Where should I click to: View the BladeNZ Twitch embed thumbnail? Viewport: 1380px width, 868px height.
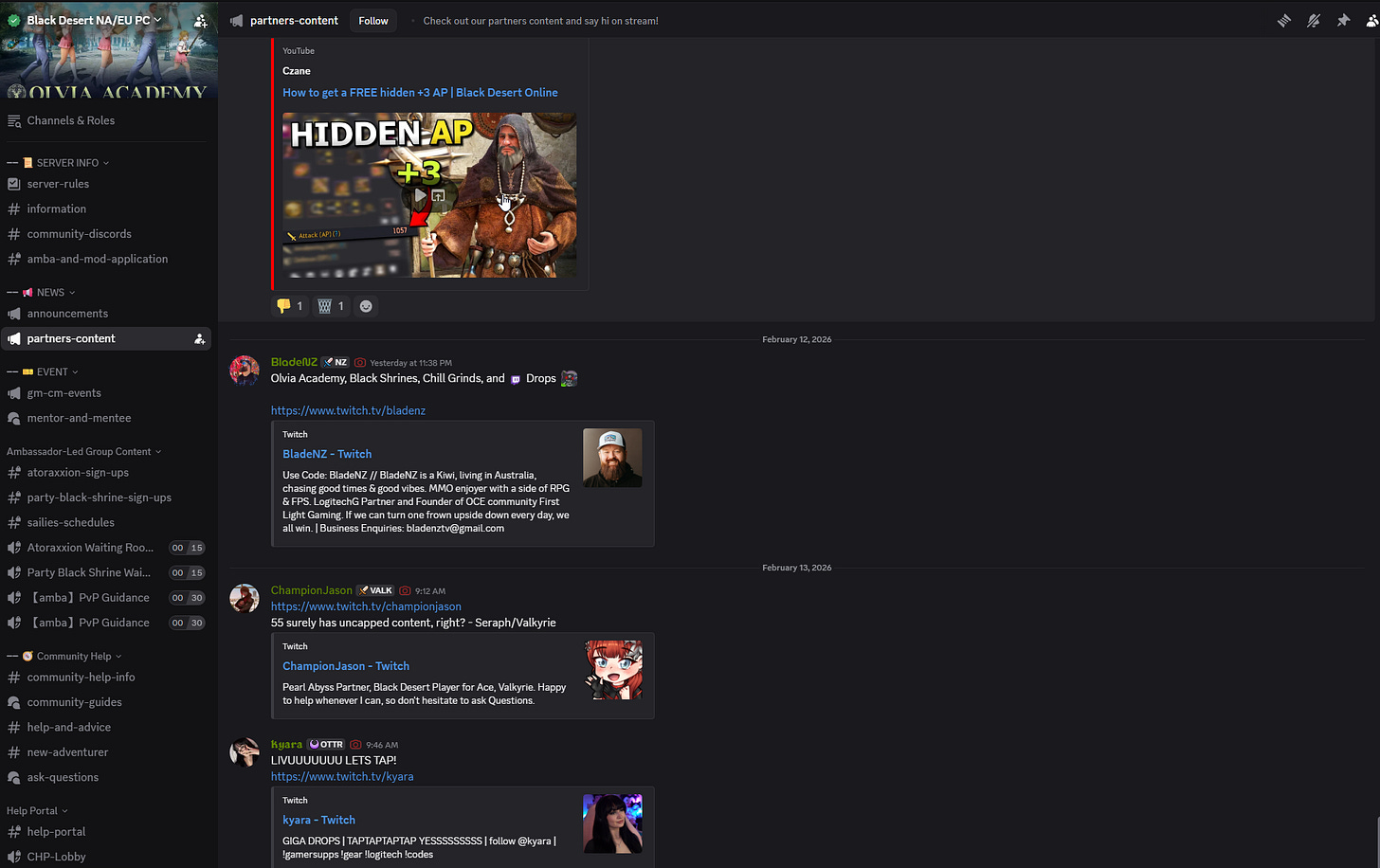click(x=612, y=458)
